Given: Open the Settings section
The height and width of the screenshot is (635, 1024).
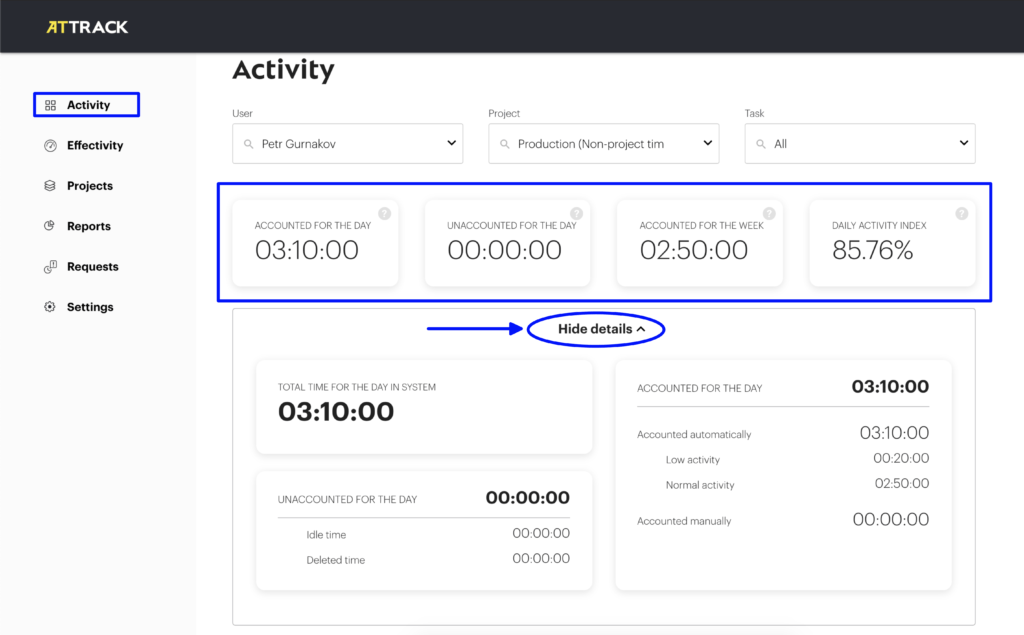Looking at the screenshot, I should tap(90, 307).
